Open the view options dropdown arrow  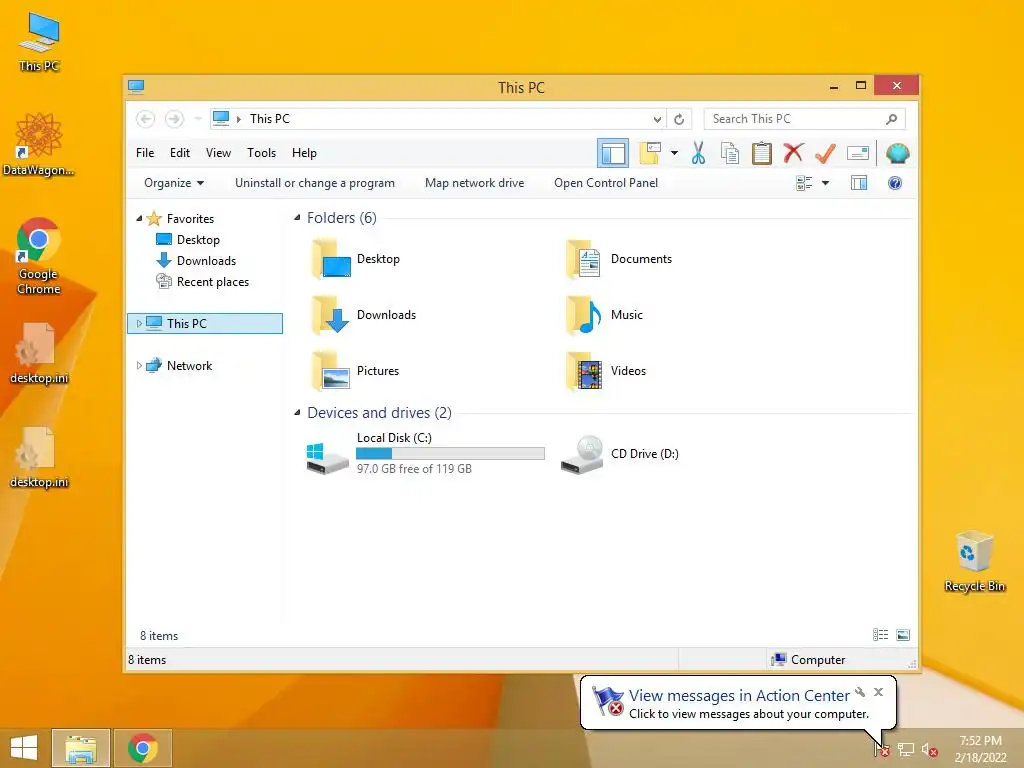pyautogui.click(x=825, y=183)
